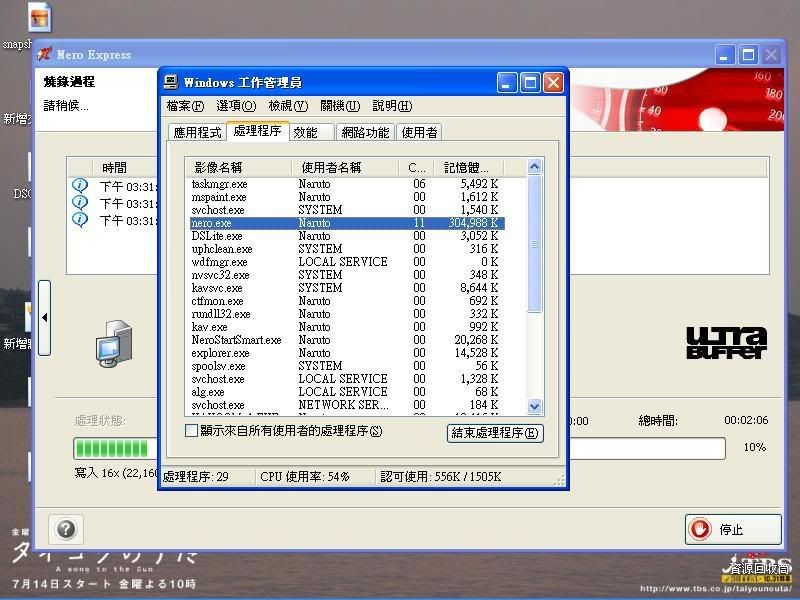Viewport: 800px width, 600px height.
Task: Select the third info icon in Nero log
Action: tap(80, 219)
